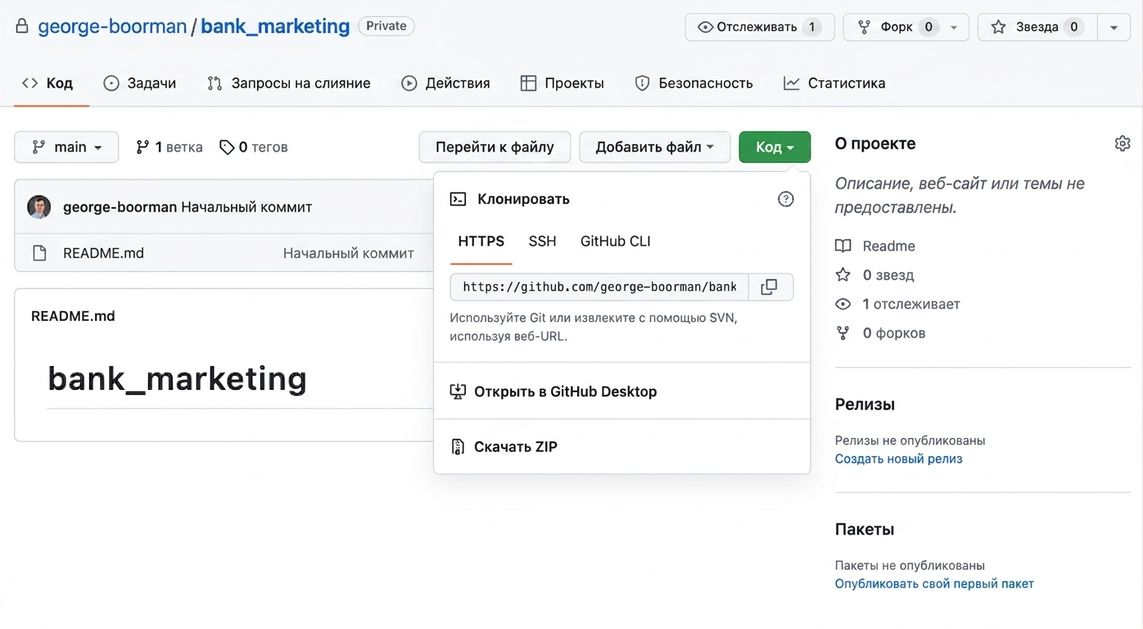The image size is (1143, 629).
Task: Click the 1 отслеживает link
Action: (911, 304)
